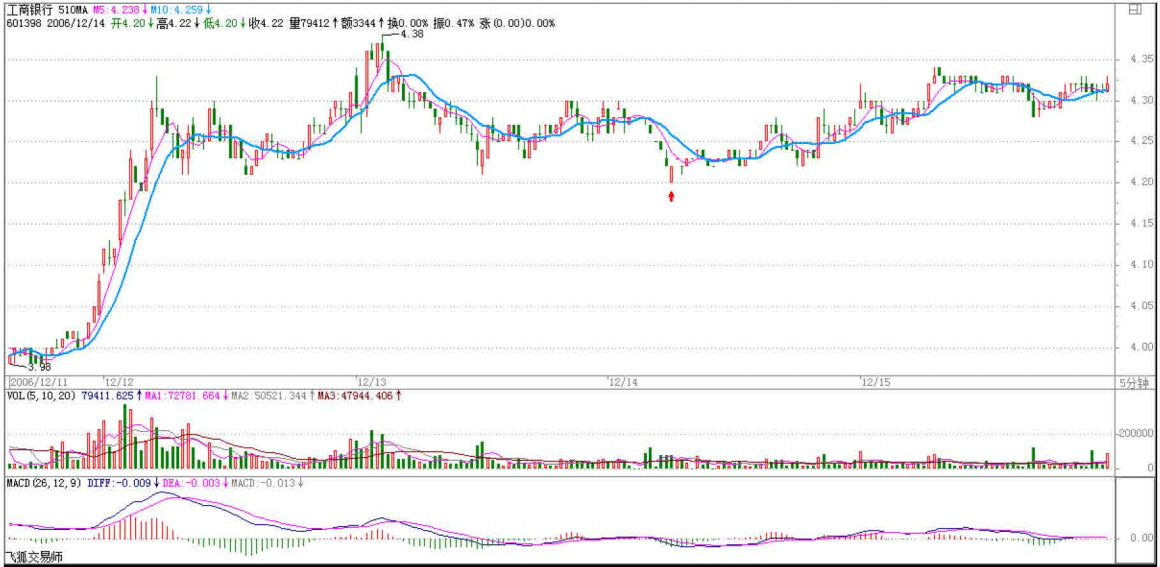Viewport: 1160px width, 567px height.
Task: Click the 4.38 high price marker
Action: 411,34
